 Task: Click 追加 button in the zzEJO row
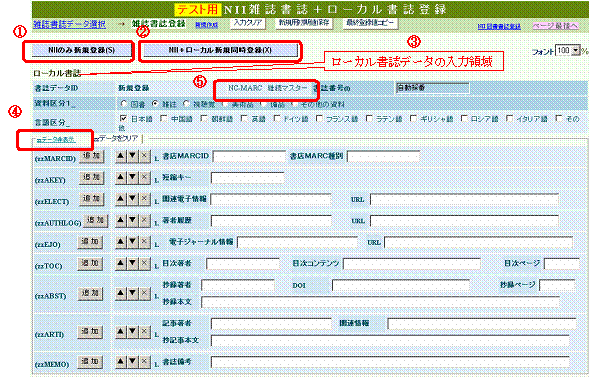tap(90, 242)
